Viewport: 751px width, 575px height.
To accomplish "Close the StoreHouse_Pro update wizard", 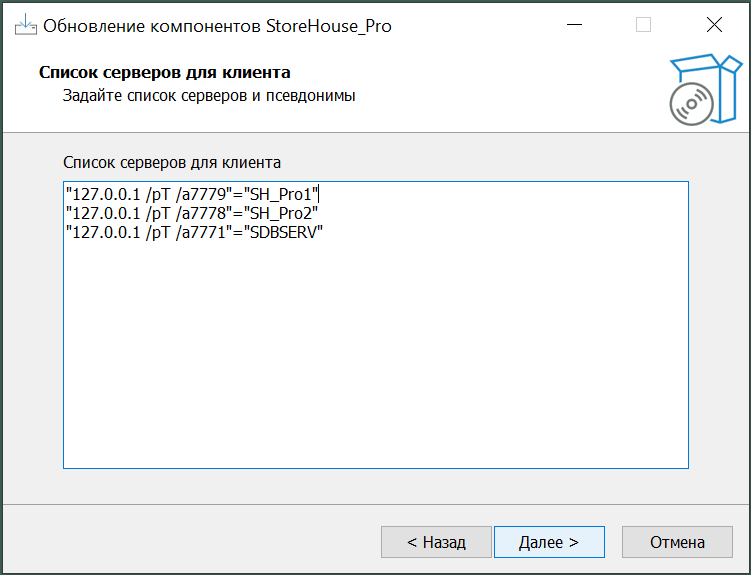I will pyautogui.click(x=713, y=26).
